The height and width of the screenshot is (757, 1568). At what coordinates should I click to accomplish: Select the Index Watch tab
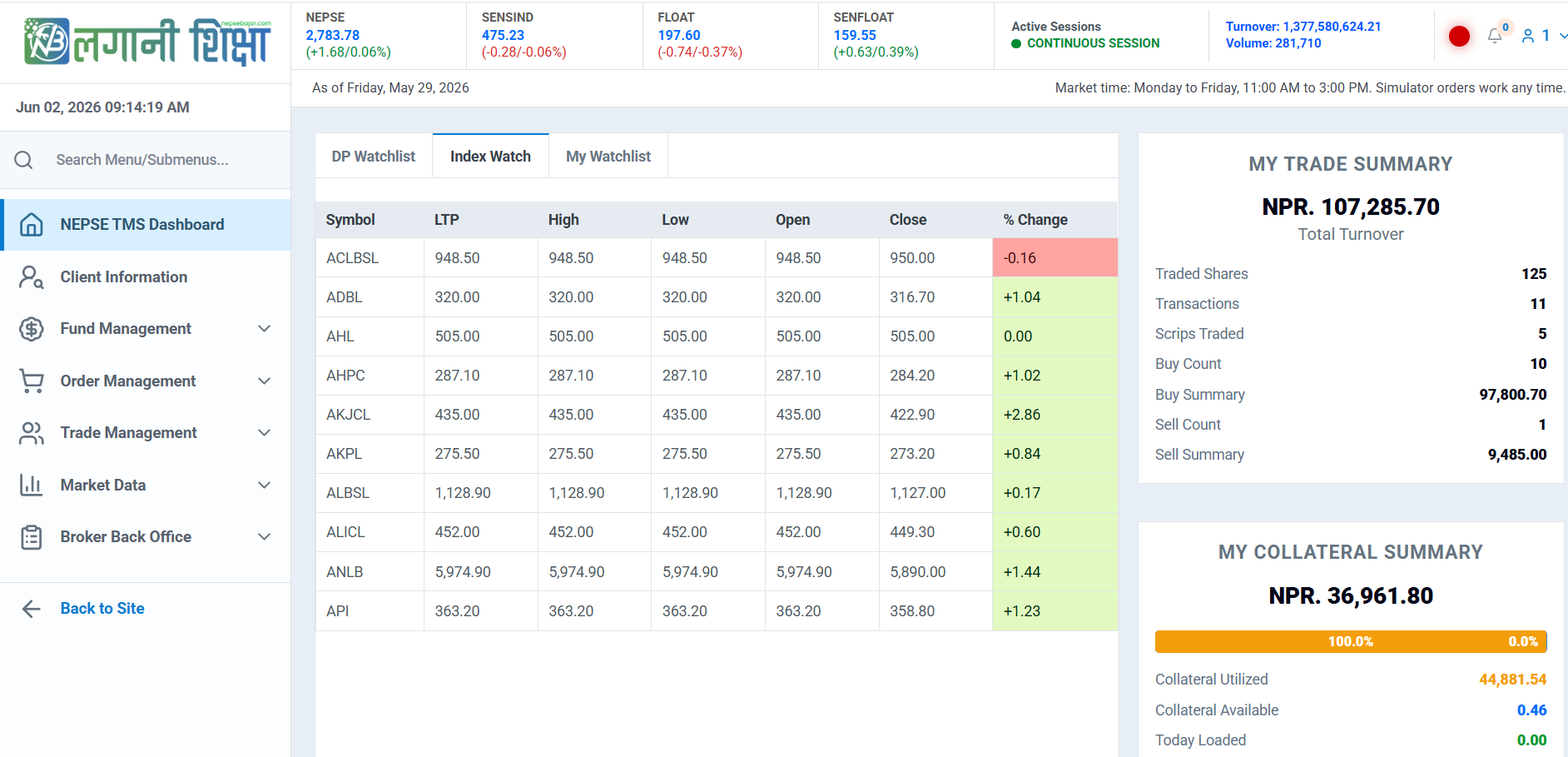pos(490,157)
